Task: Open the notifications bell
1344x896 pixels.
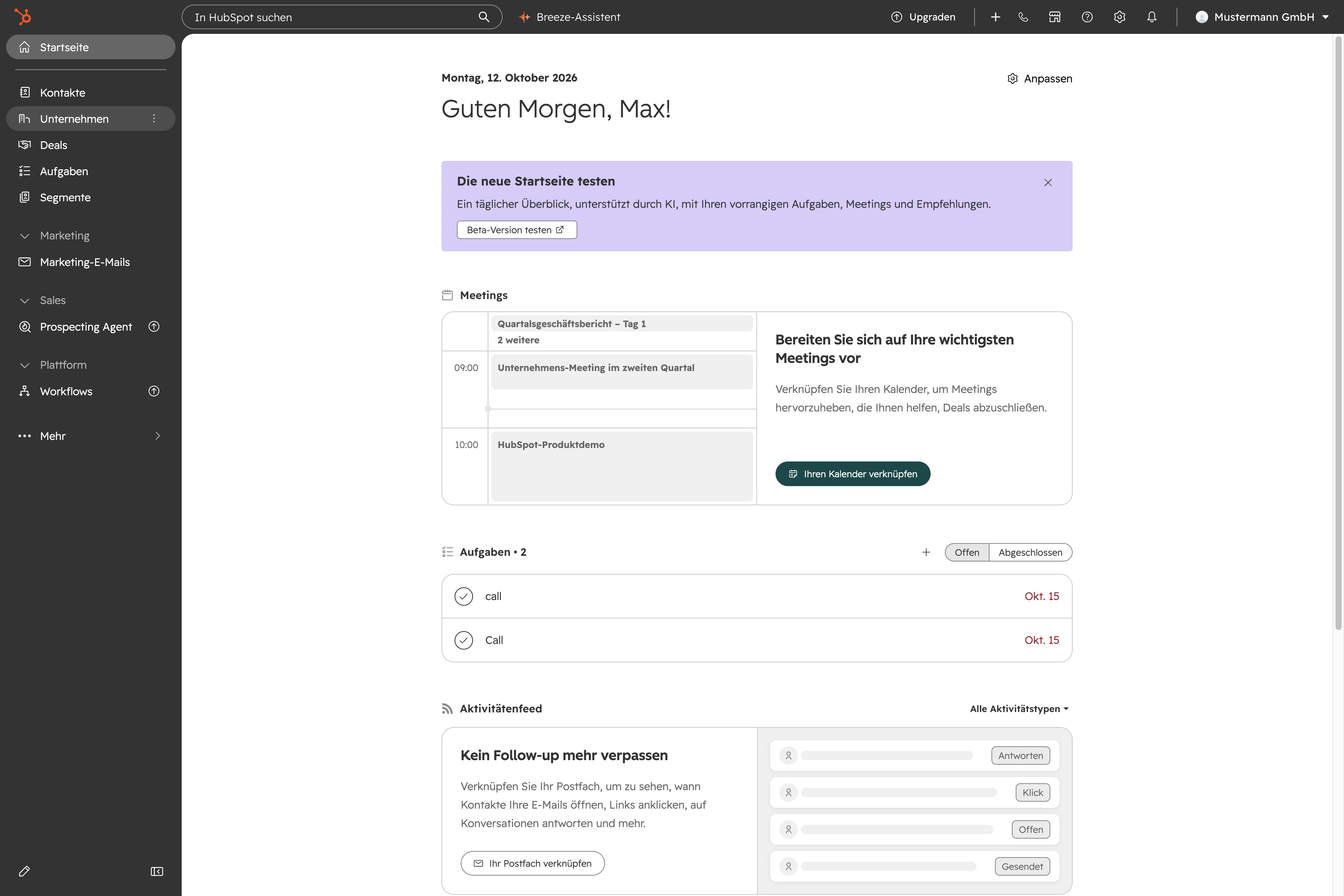Action: 1152,17
